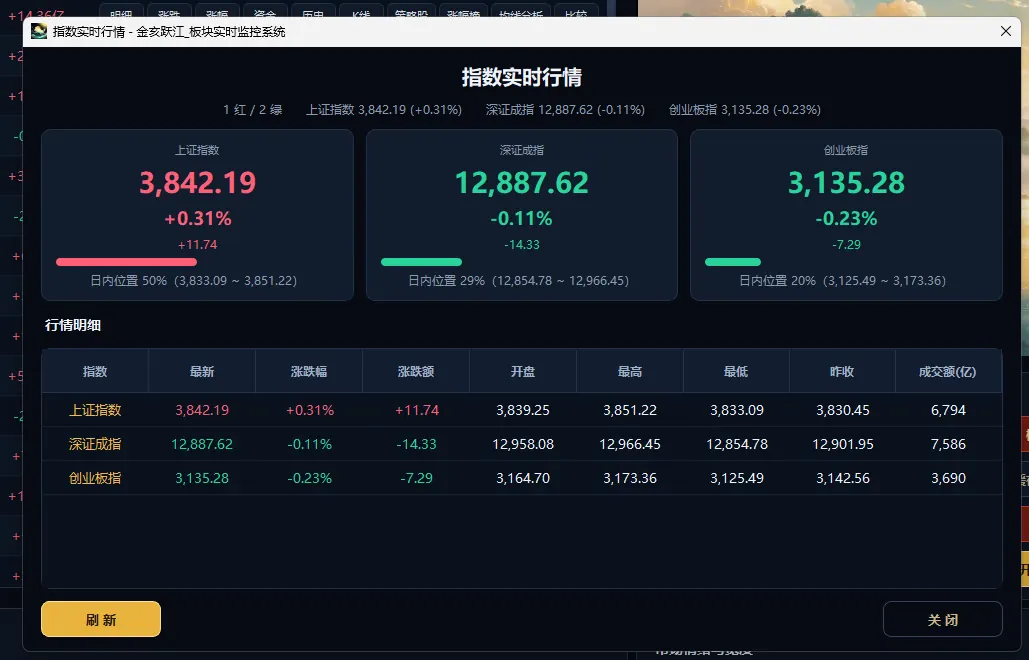Image resolution: width=1029 pixels, height=660 pixels.
Task: Select the 深证成指 name cell in the table
Action: pyautogui.click(x=95, y=444)
